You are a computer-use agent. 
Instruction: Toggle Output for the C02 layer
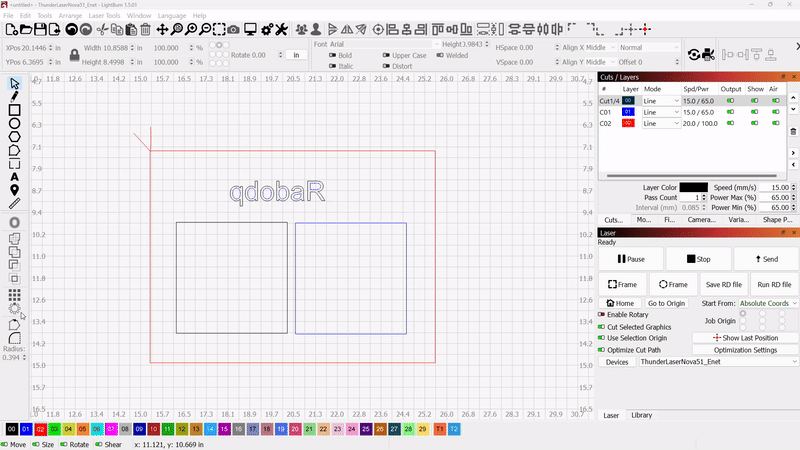730,123
